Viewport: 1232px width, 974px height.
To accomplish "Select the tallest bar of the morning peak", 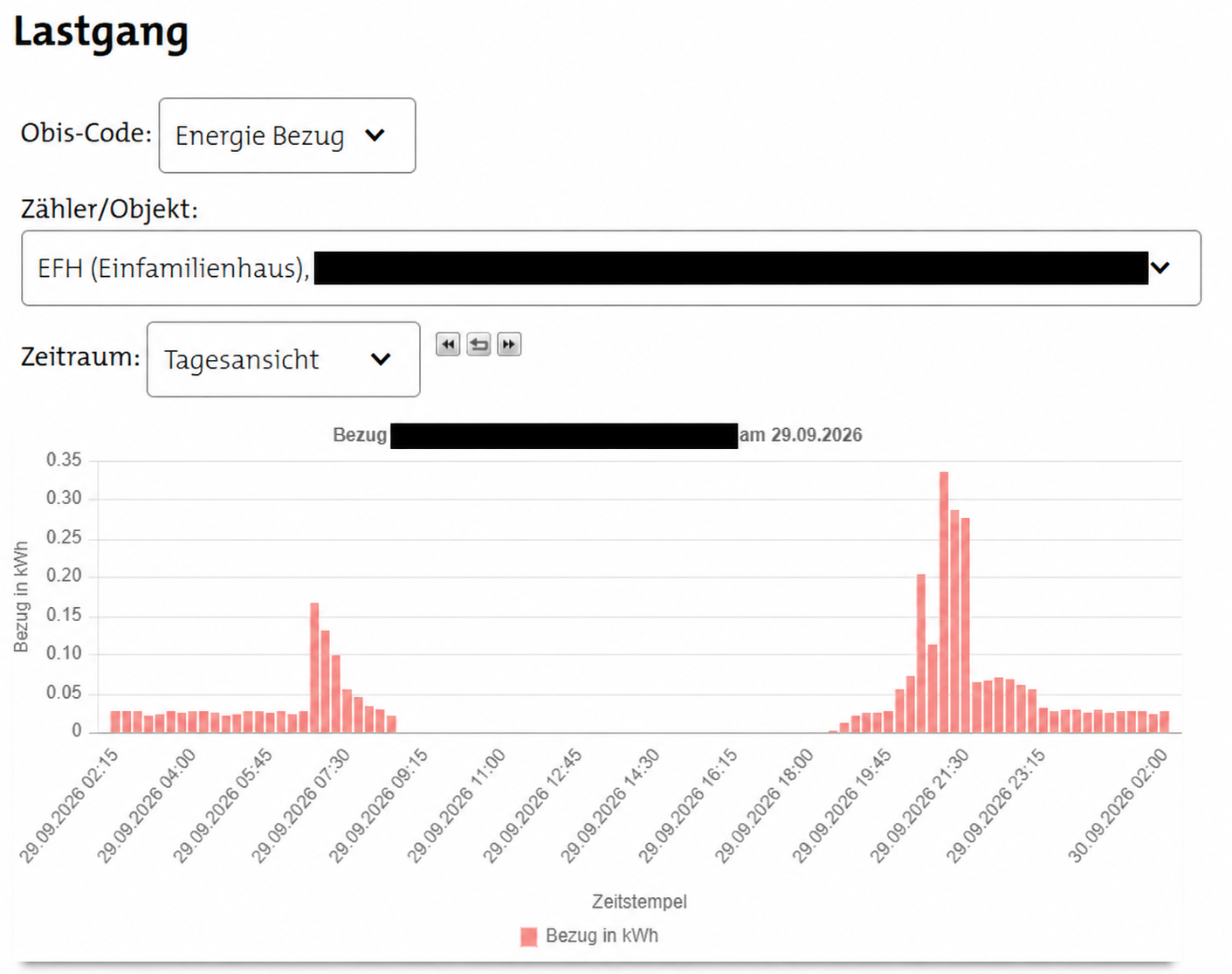I will click(x=314, y=667).
